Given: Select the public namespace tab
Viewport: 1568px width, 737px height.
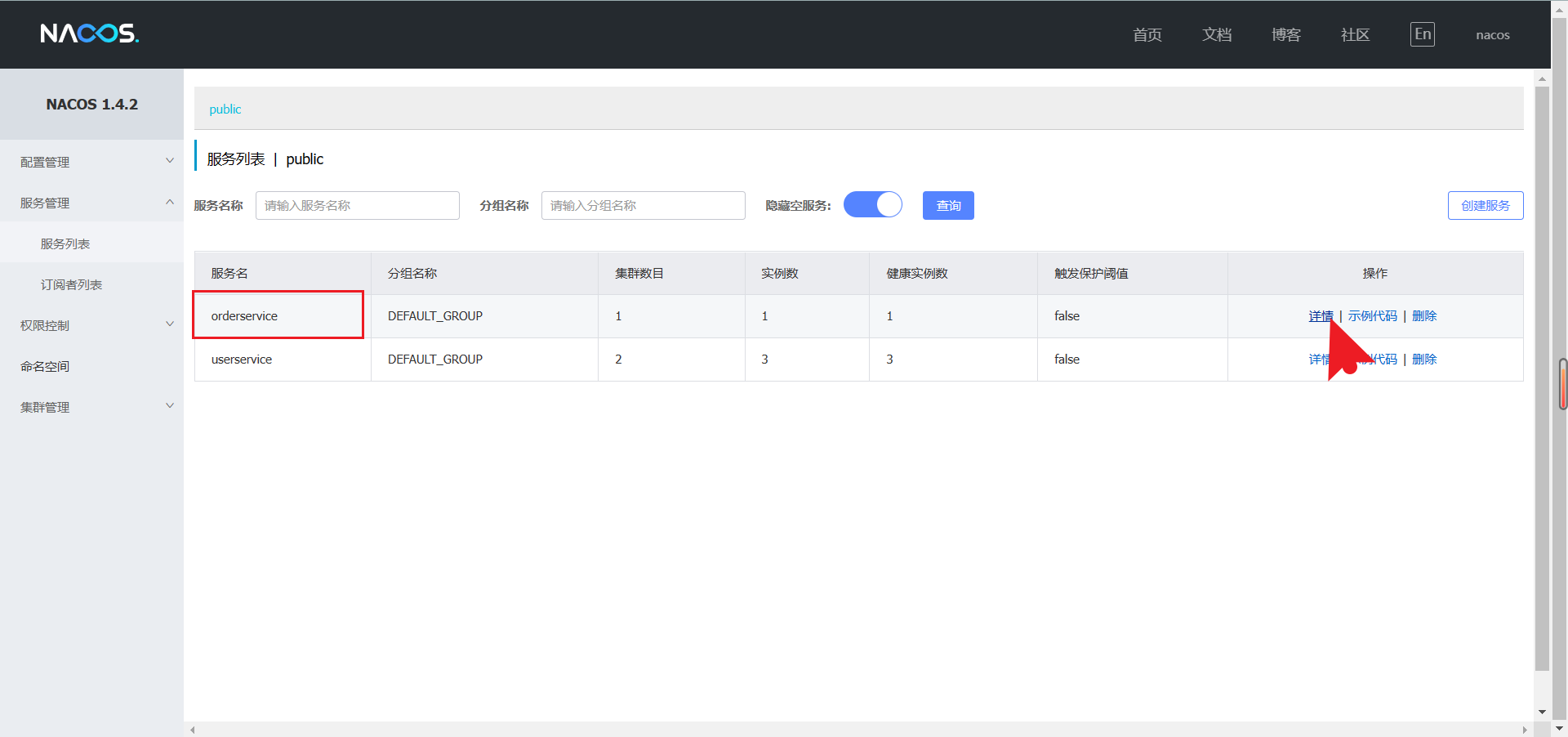Looking at the screenshot, I should pyautogui.click(x=225, y=109).
